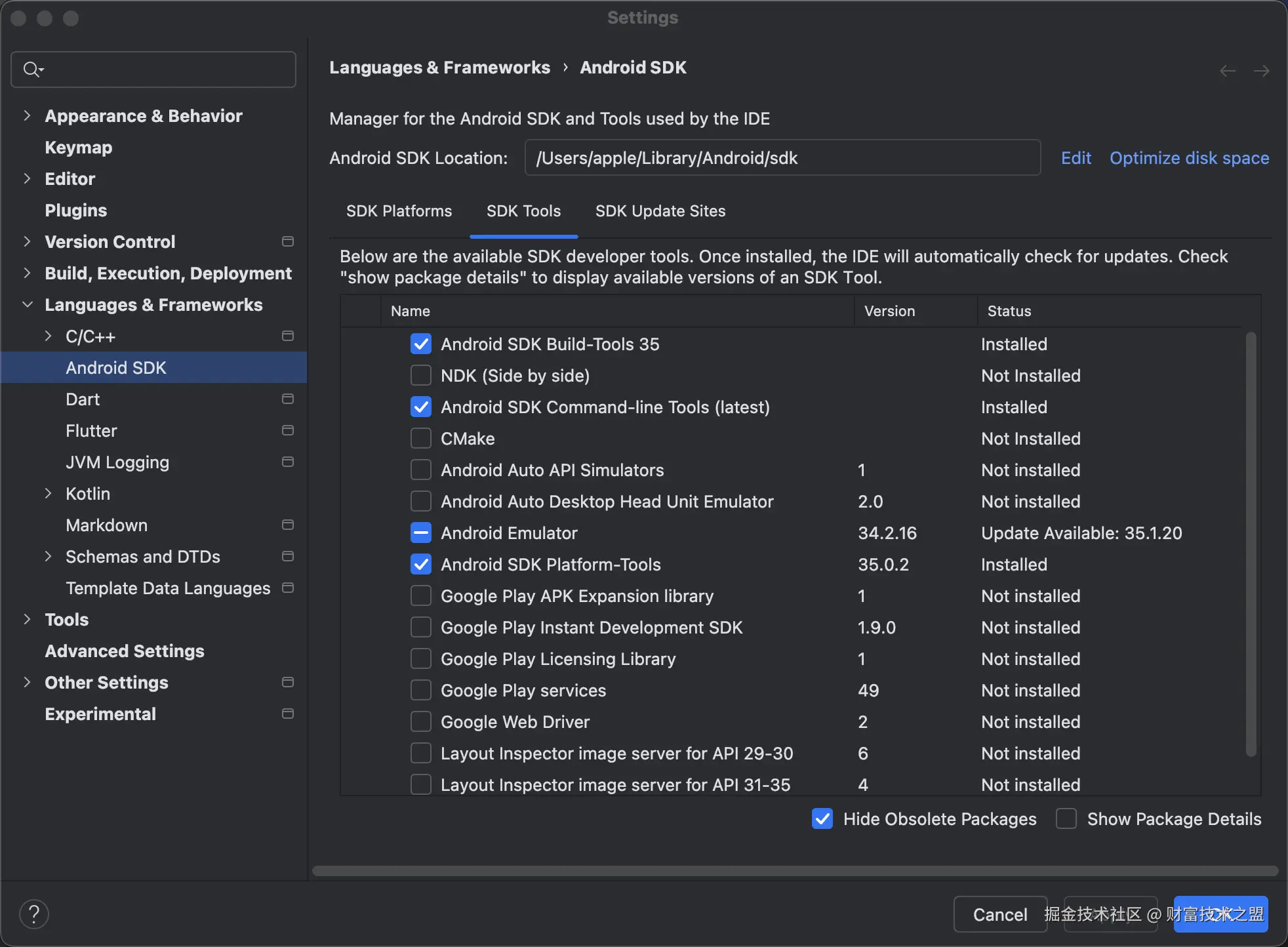
Task: Open the SDK Update Sites tab
Action: pyautogui.click(x=660, y=211)
